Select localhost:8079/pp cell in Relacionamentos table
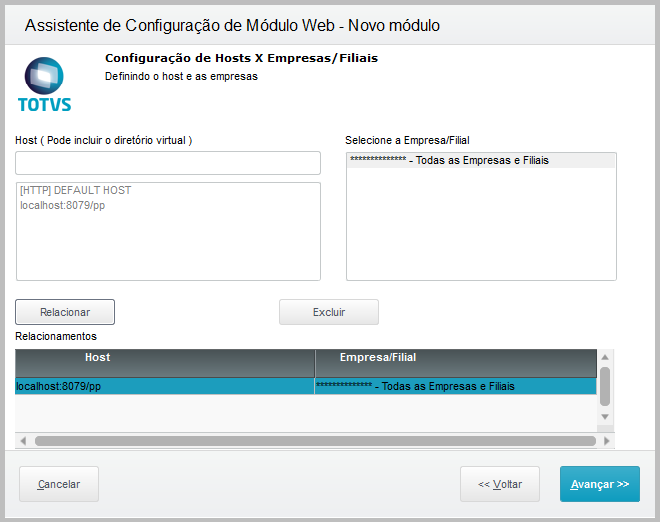This screenshot has height=522, width=660. [x=165, y=386]
